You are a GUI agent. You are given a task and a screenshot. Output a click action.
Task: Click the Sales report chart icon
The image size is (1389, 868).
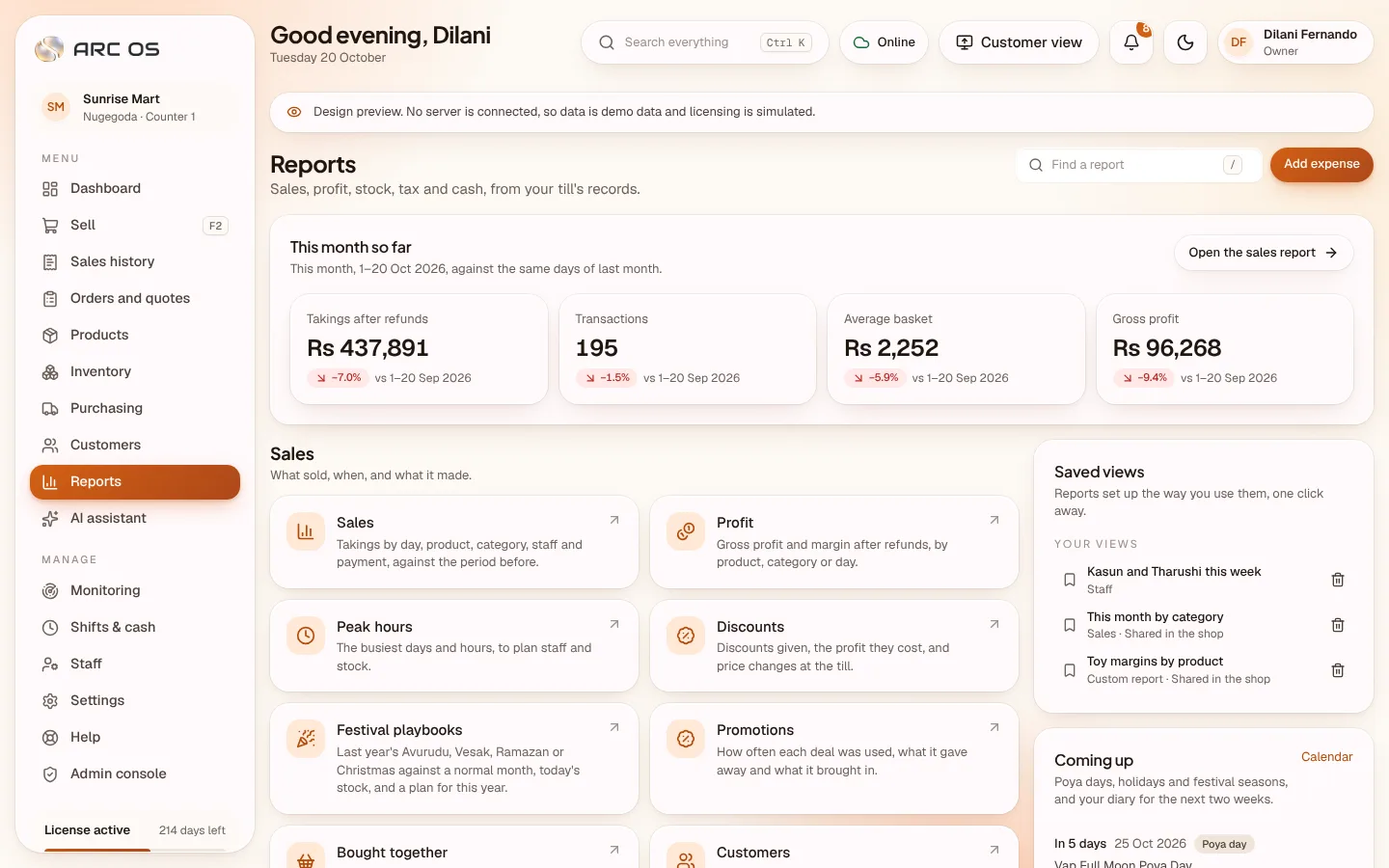click(x=306, y=531)
